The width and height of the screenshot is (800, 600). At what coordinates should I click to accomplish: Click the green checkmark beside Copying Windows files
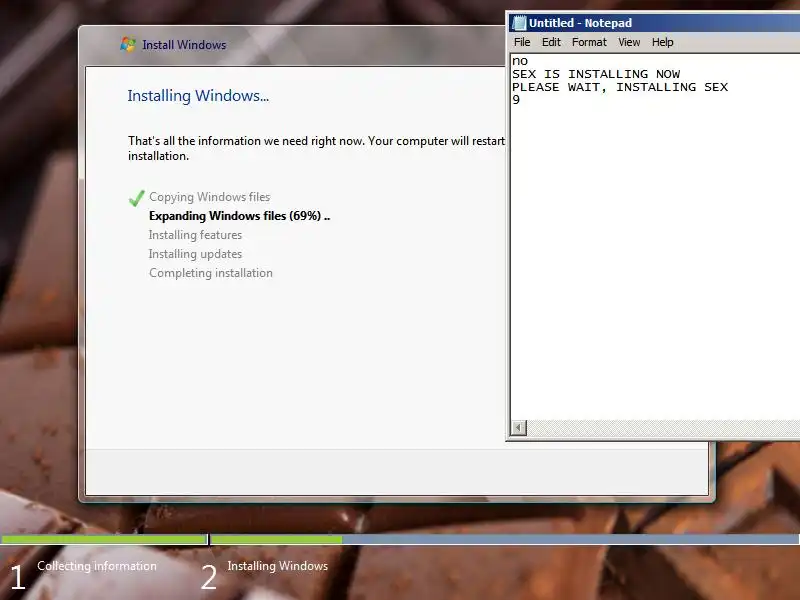pyautogui.click(x=136, y=198)
